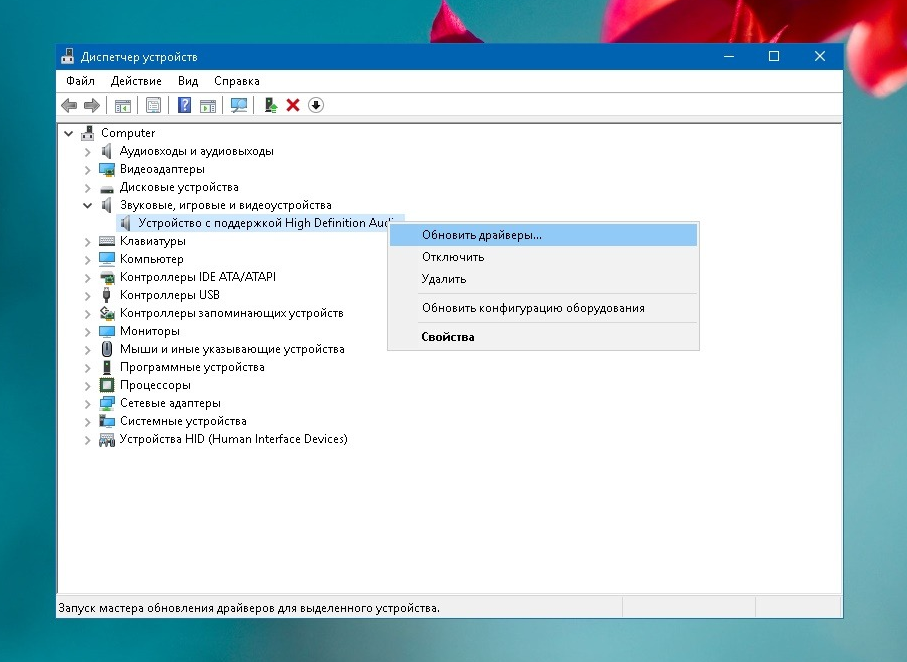Expand the Видеоадаптеры category

(87, 169)
